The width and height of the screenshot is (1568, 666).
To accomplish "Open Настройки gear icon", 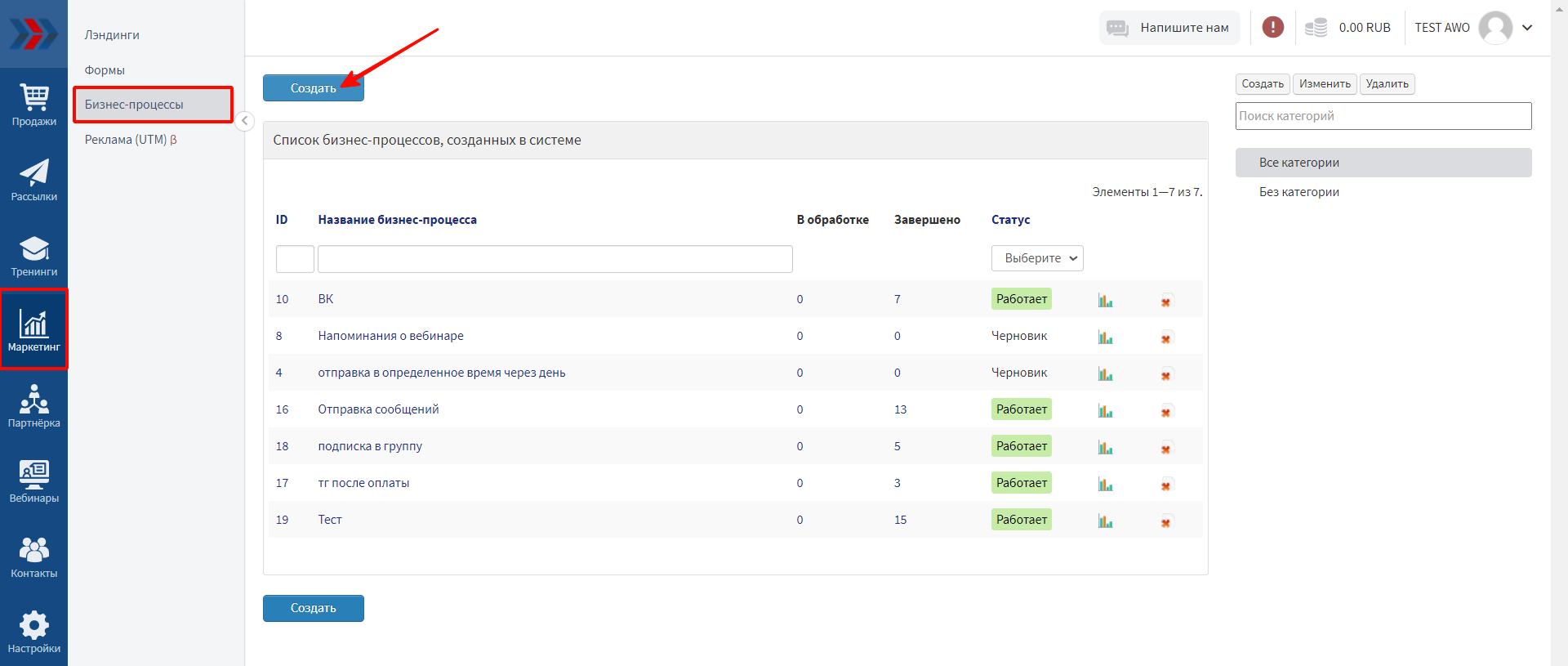I will (33, 632).
